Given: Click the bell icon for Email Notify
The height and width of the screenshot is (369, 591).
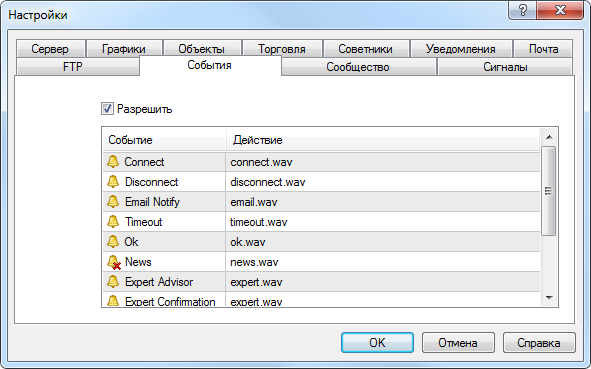Looking at the screenshot, I should (113, 202).
